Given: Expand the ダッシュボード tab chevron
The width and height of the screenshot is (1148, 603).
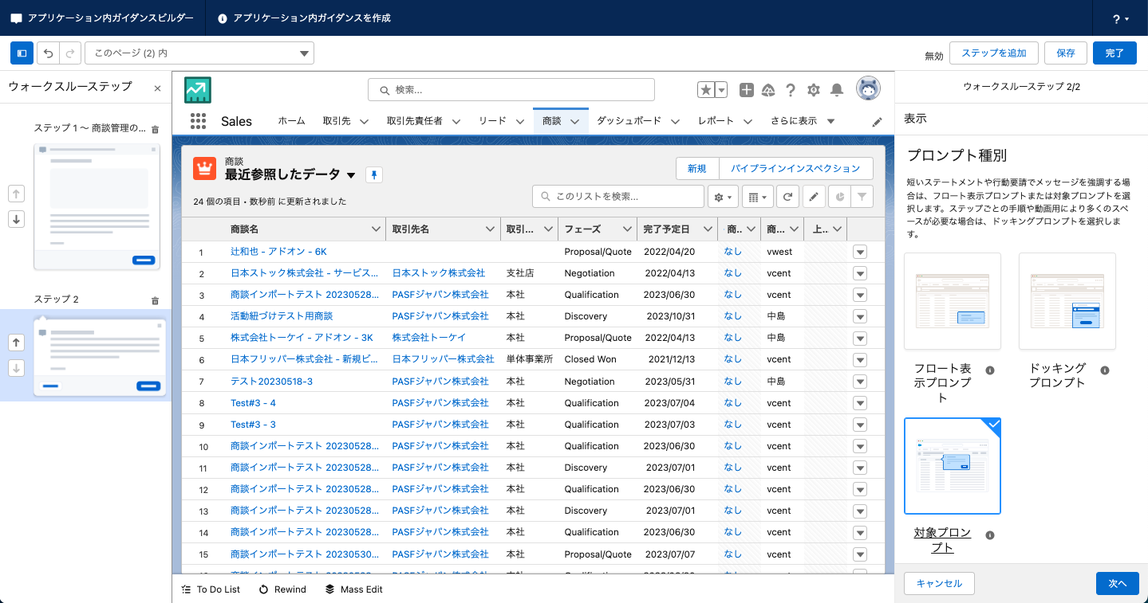Looking at the screenshot, I should click(x=675, y=121).
